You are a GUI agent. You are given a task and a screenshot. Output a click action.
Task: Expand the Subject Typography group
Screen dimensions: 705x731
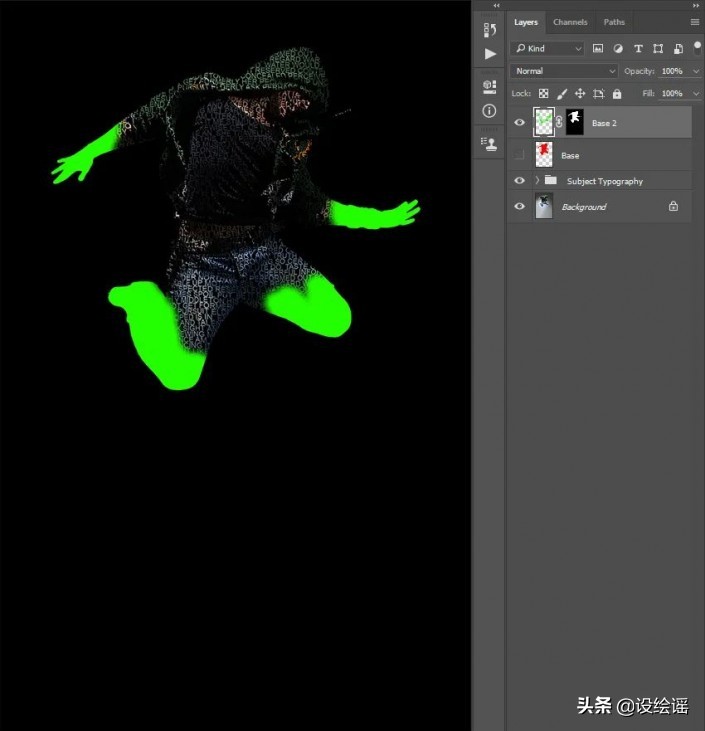537,180
